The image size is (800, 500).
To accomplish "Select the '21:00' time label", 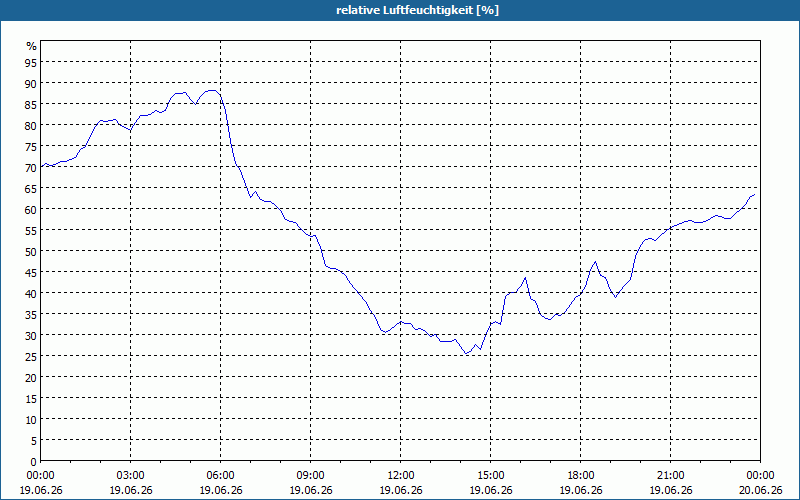I will (x=670, y=476).
